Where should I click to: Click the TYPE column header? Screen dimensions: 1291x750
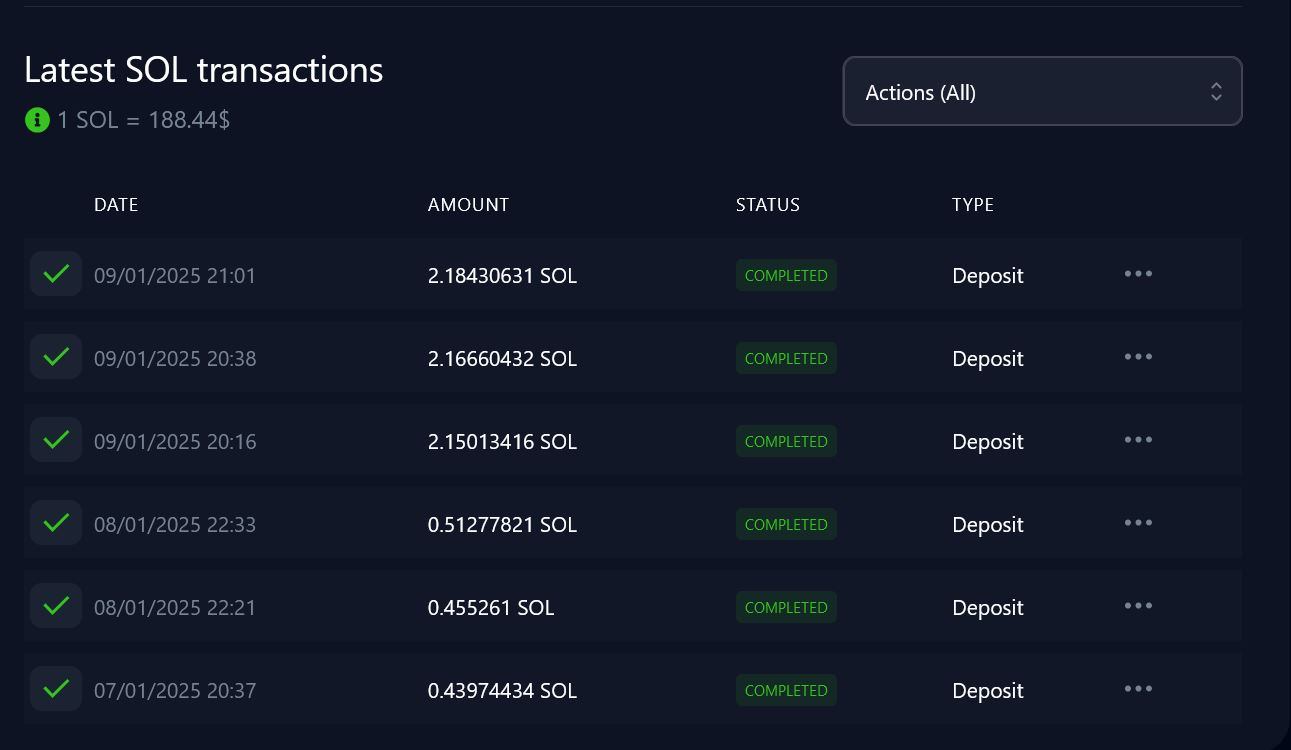point(972,205)
